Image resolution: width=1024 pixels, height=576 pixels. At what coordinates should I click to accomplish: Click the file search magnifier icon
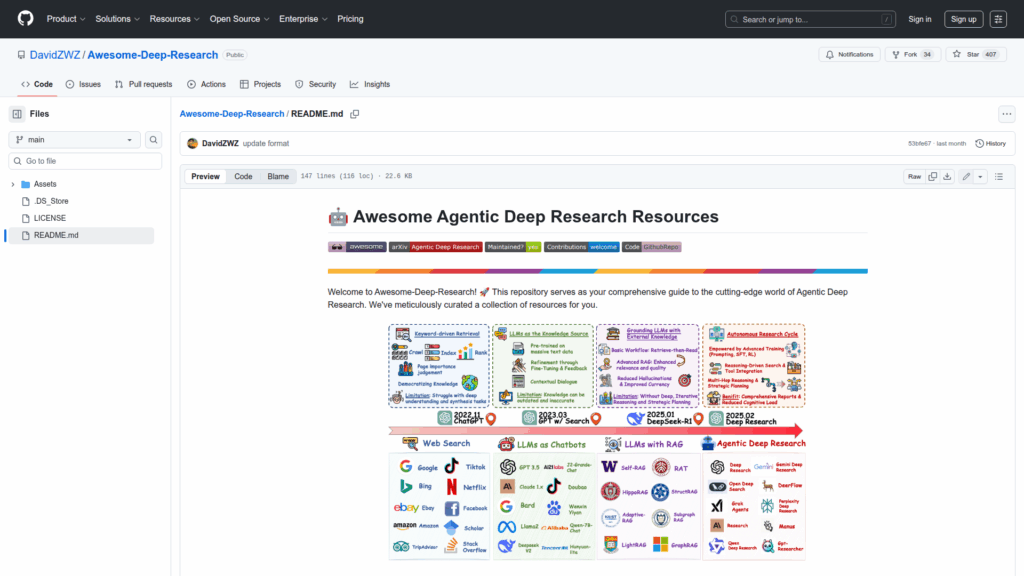tap(154, 141)
